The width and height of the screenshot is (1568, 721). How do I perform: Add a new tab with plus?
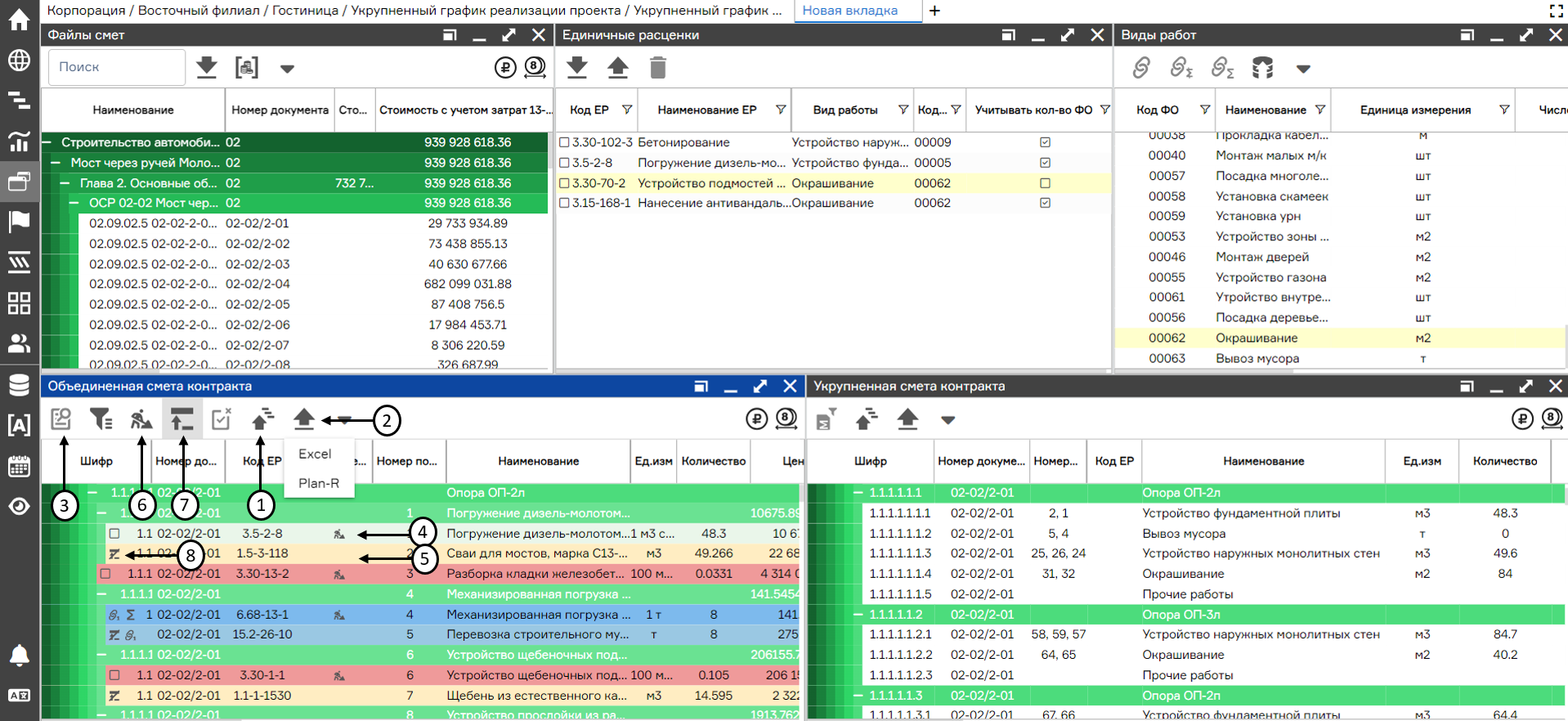coord(934,11)
